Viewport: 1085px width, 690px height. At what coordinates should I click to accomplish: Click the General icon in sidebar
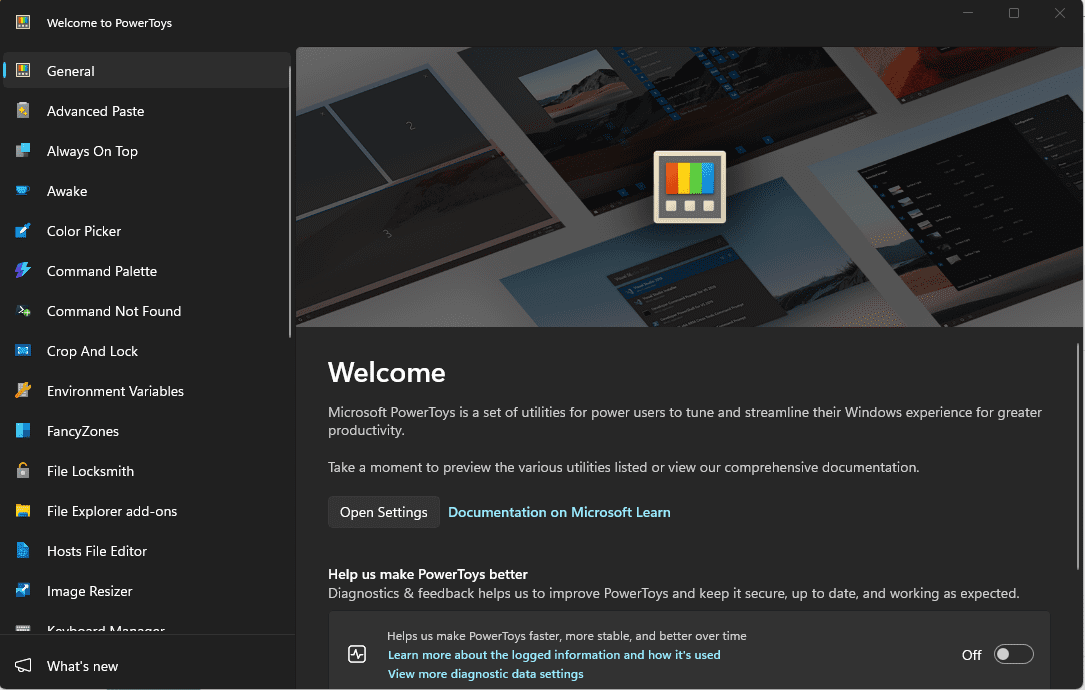click(23, 71)
